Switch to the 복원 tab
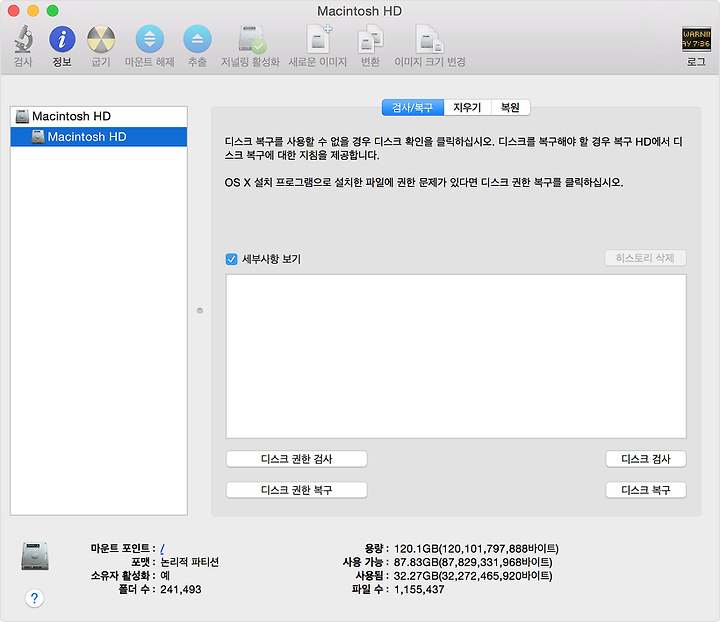720x622 pixels. coord(510,107)
